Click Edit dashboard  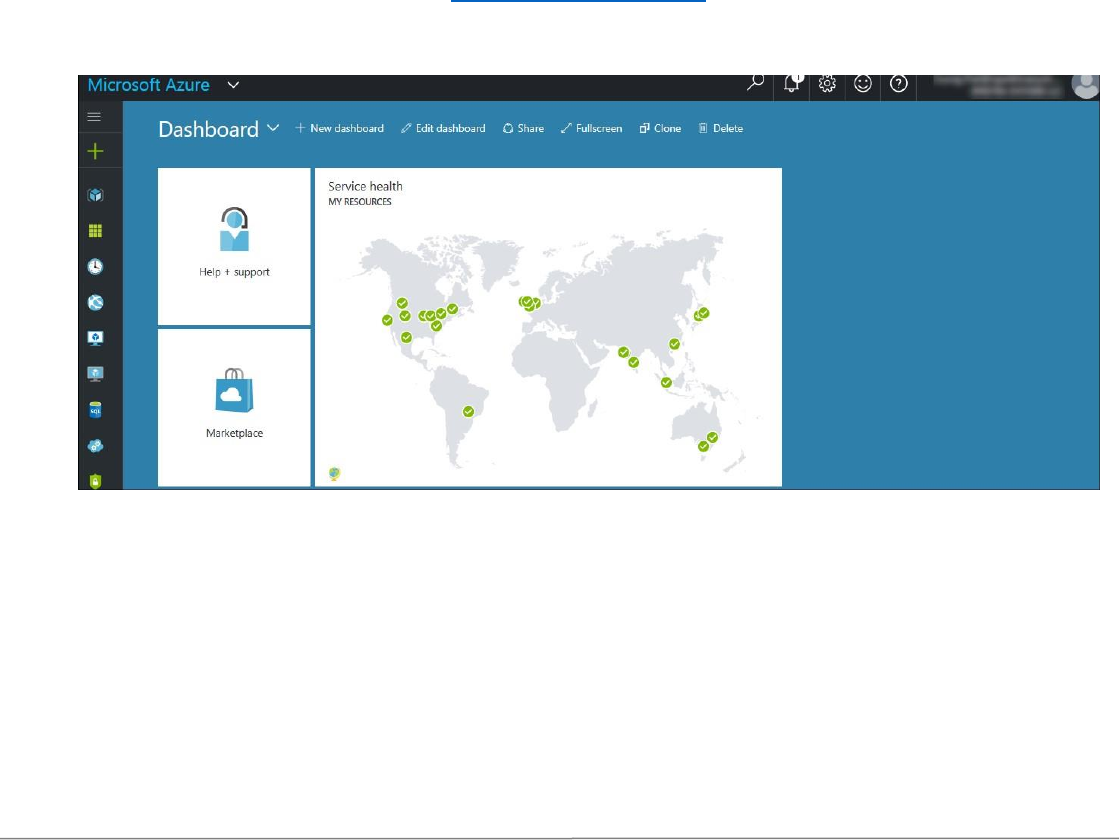pos(443,129)
